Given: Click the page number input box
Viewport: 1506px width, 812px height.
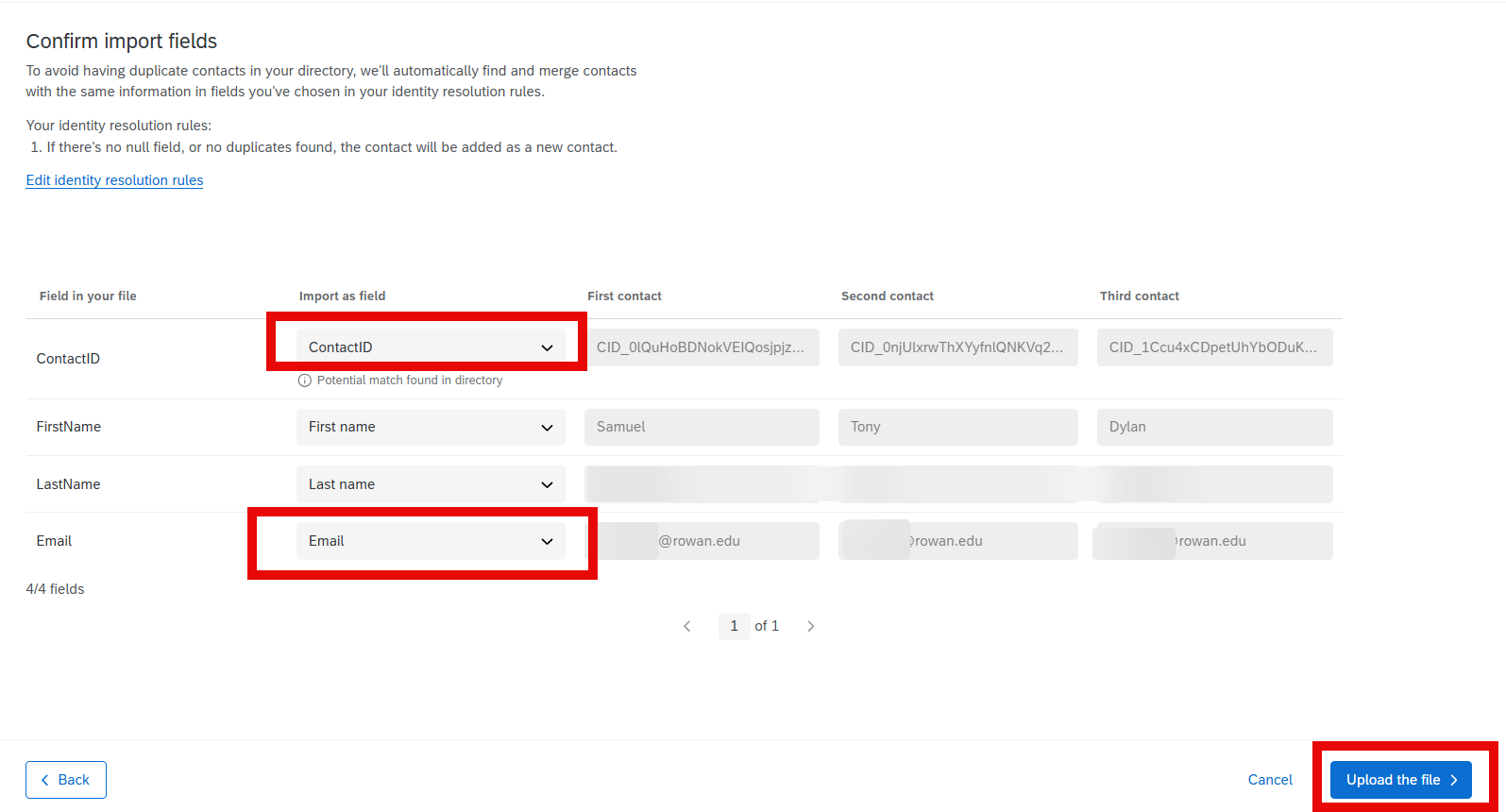Looking at the screenshot, I should pyautogui.click(x=734, y=626).
